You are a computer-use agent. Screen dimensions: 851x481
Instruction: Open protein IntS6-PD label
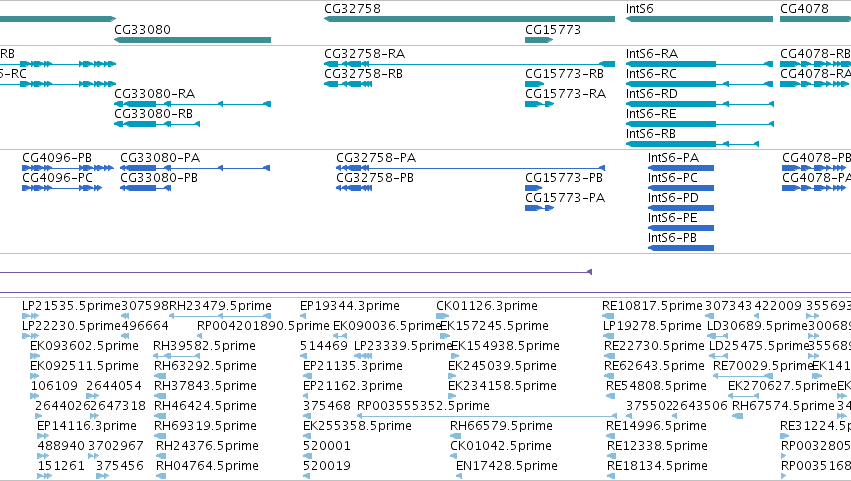[673, 198]
